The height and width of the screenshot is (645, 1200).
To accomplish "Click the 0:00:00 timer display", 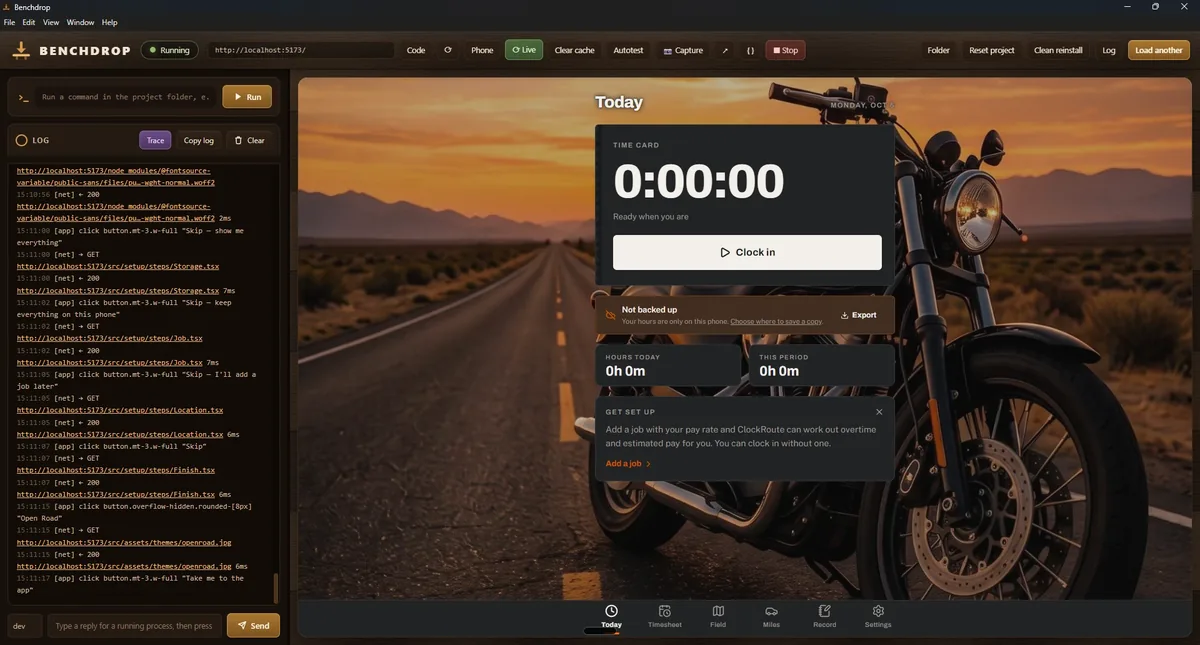I will 698,182.
